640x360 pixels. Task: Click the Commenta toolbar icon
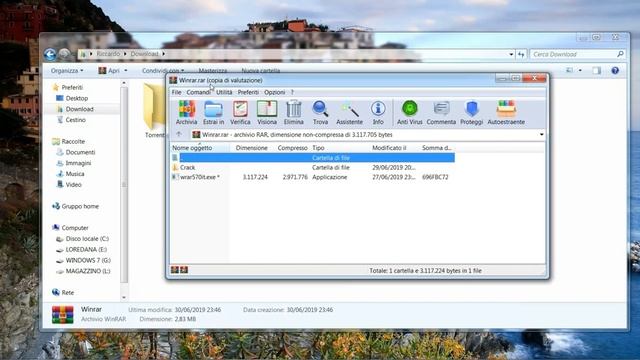click(x=441, y=113)
